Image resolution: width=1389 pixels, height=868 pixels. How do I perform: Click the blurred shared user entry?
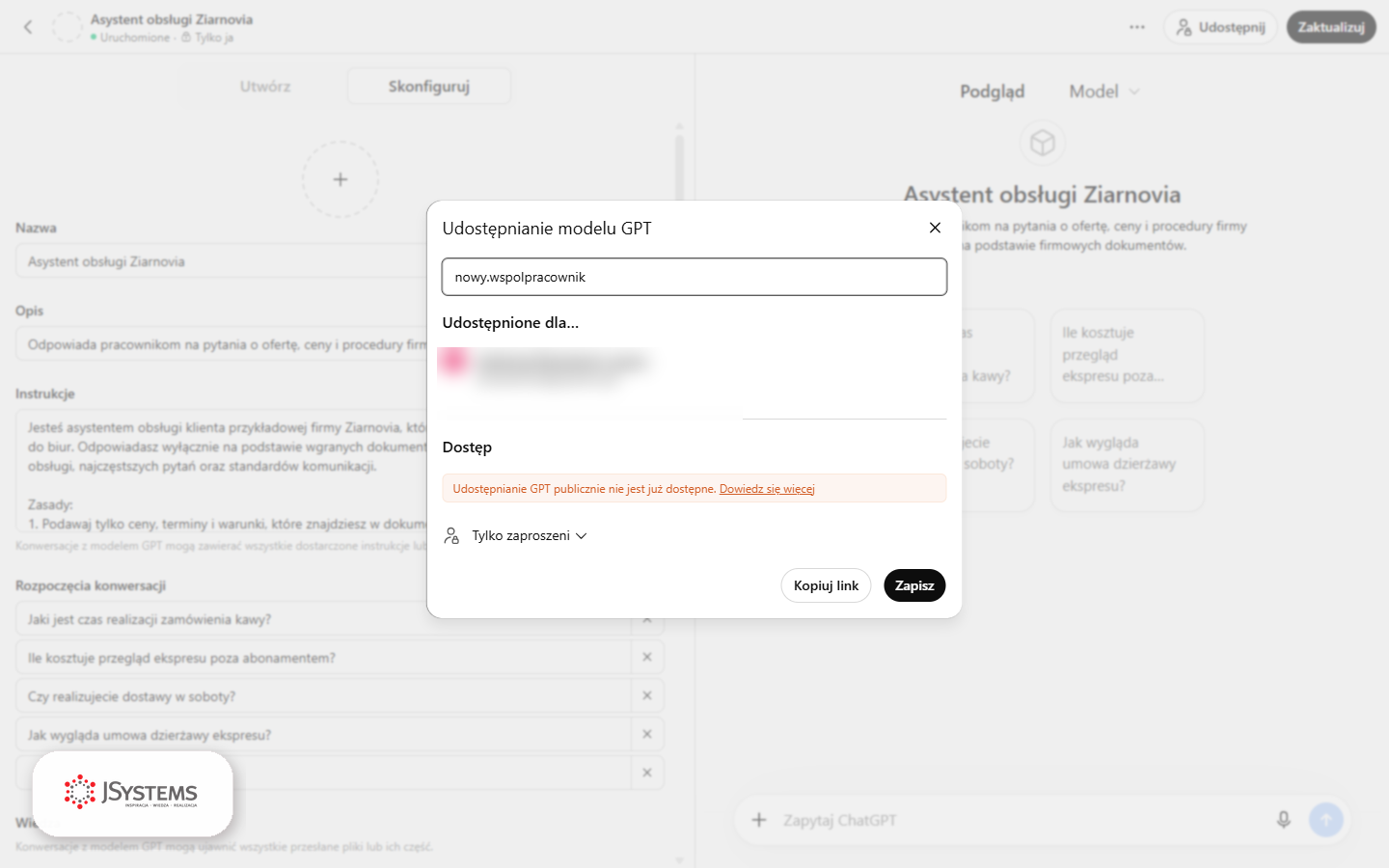[x=545, y=367]
